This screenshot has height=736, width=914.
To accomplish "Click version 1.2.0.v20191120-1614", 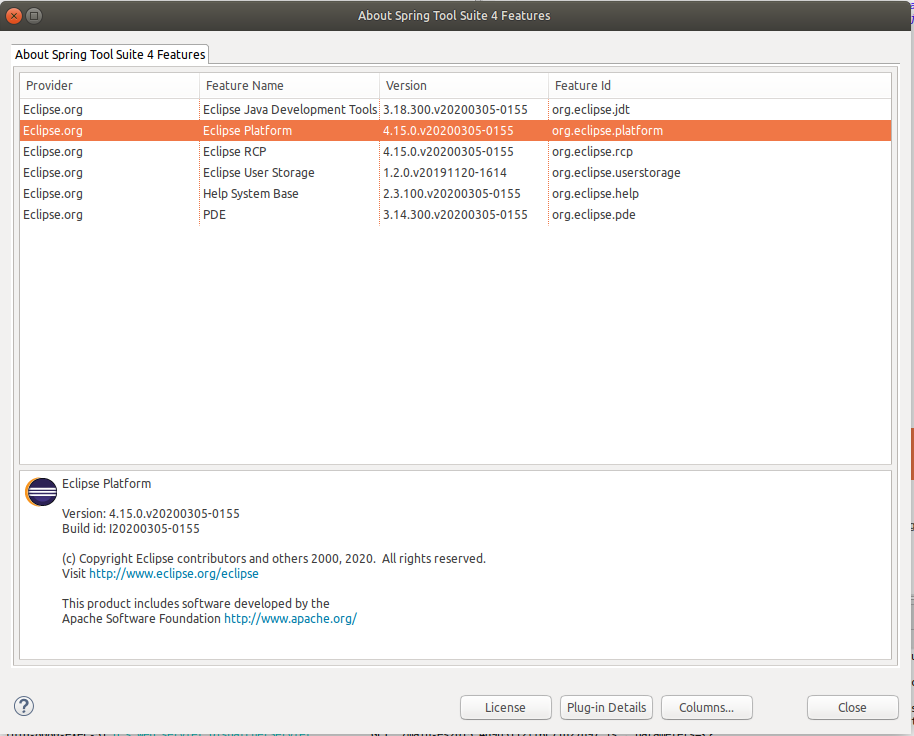I will click(x=445, y=172).
